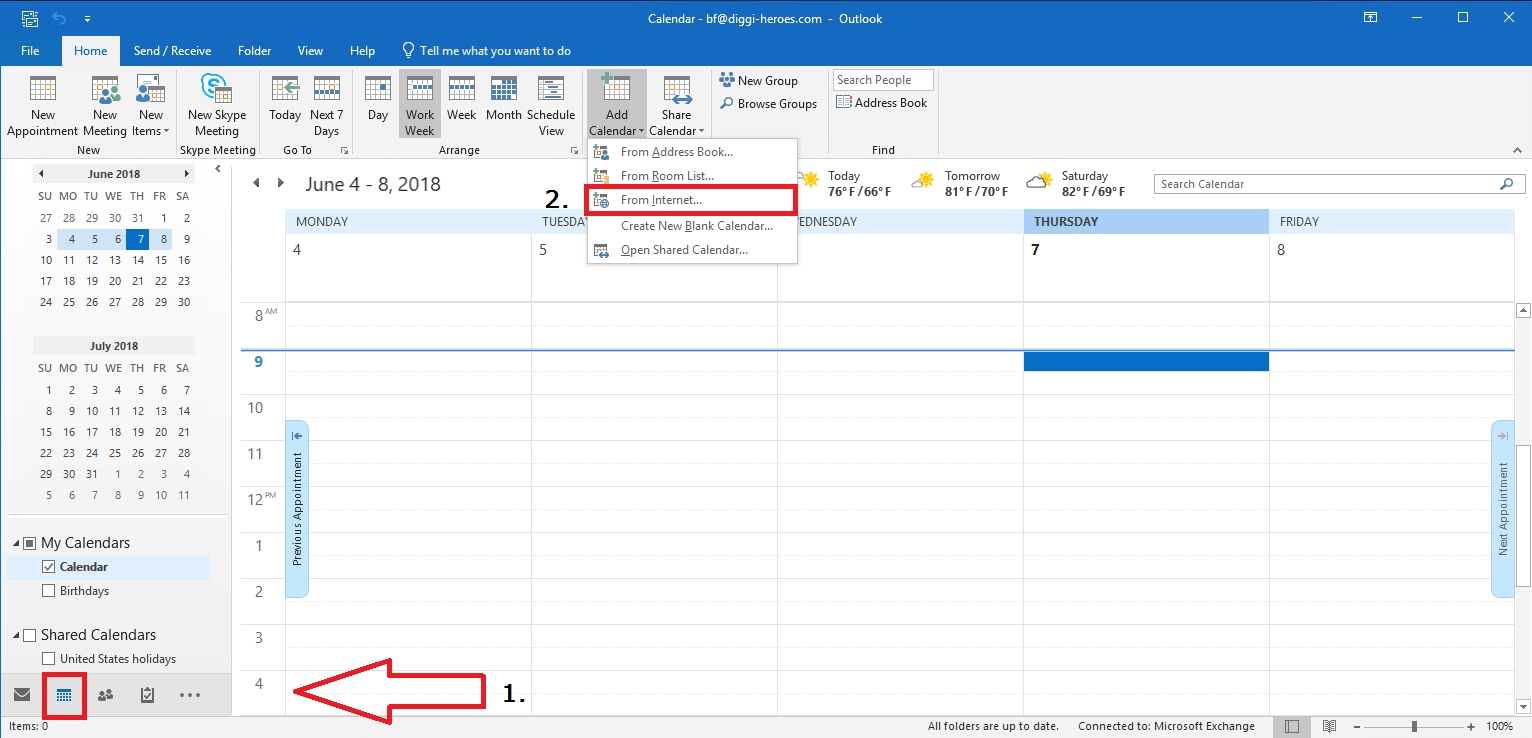Select Work Week view
This screenshot has height=738, width=1532.
pos(420,106)
